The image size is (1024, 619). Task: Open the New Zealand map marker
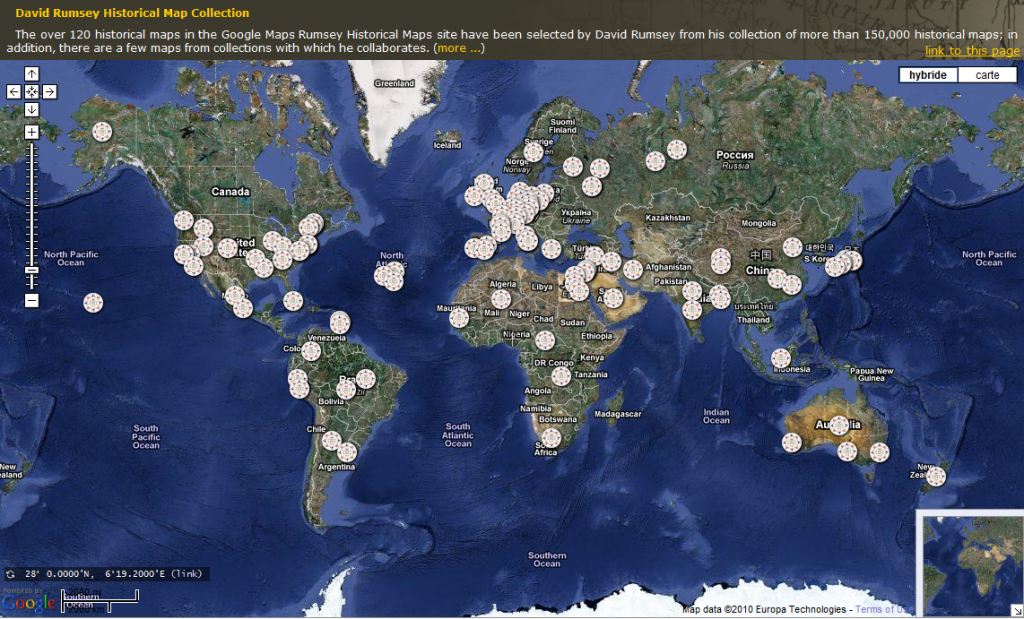click(936, 476)
